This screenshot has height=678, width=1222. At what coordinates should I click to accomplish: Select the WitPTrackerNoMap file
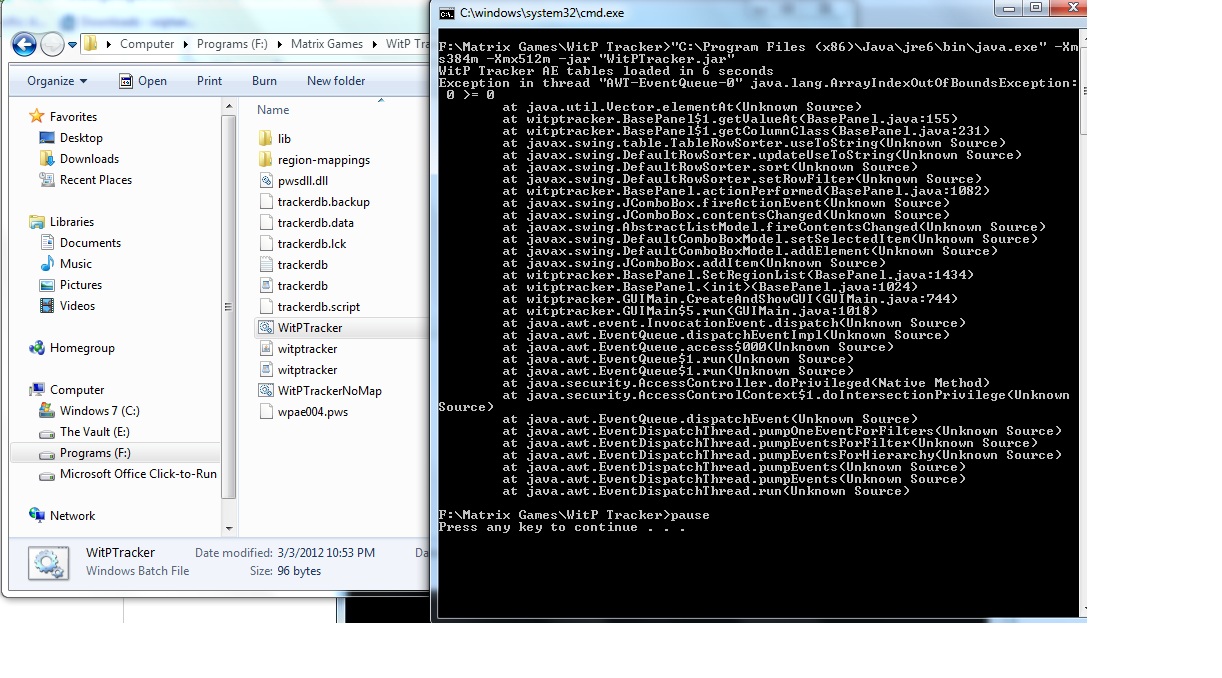[x=319, y=391]
